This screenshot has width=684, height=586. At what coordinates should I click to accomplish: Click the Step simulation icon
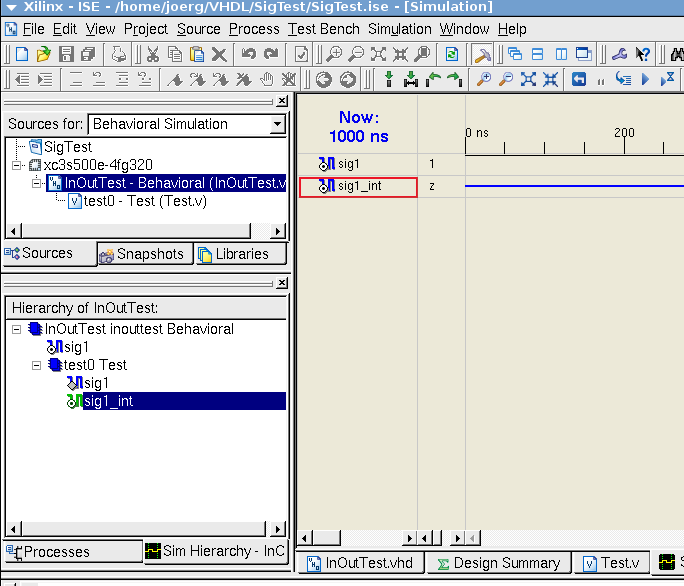tap(623, 79)
